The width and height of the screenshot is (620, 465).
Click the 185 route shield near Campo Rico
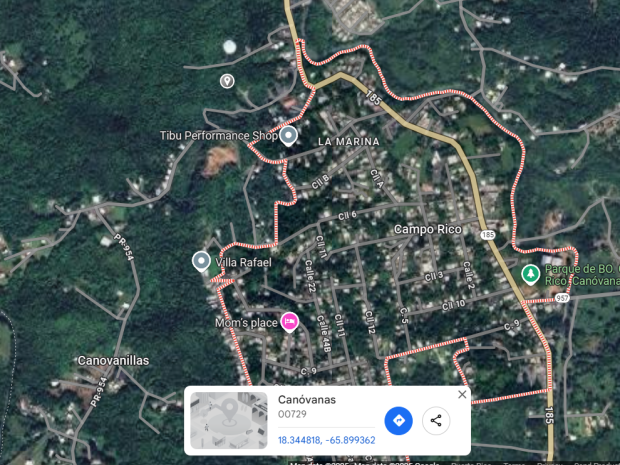(488, 235)
